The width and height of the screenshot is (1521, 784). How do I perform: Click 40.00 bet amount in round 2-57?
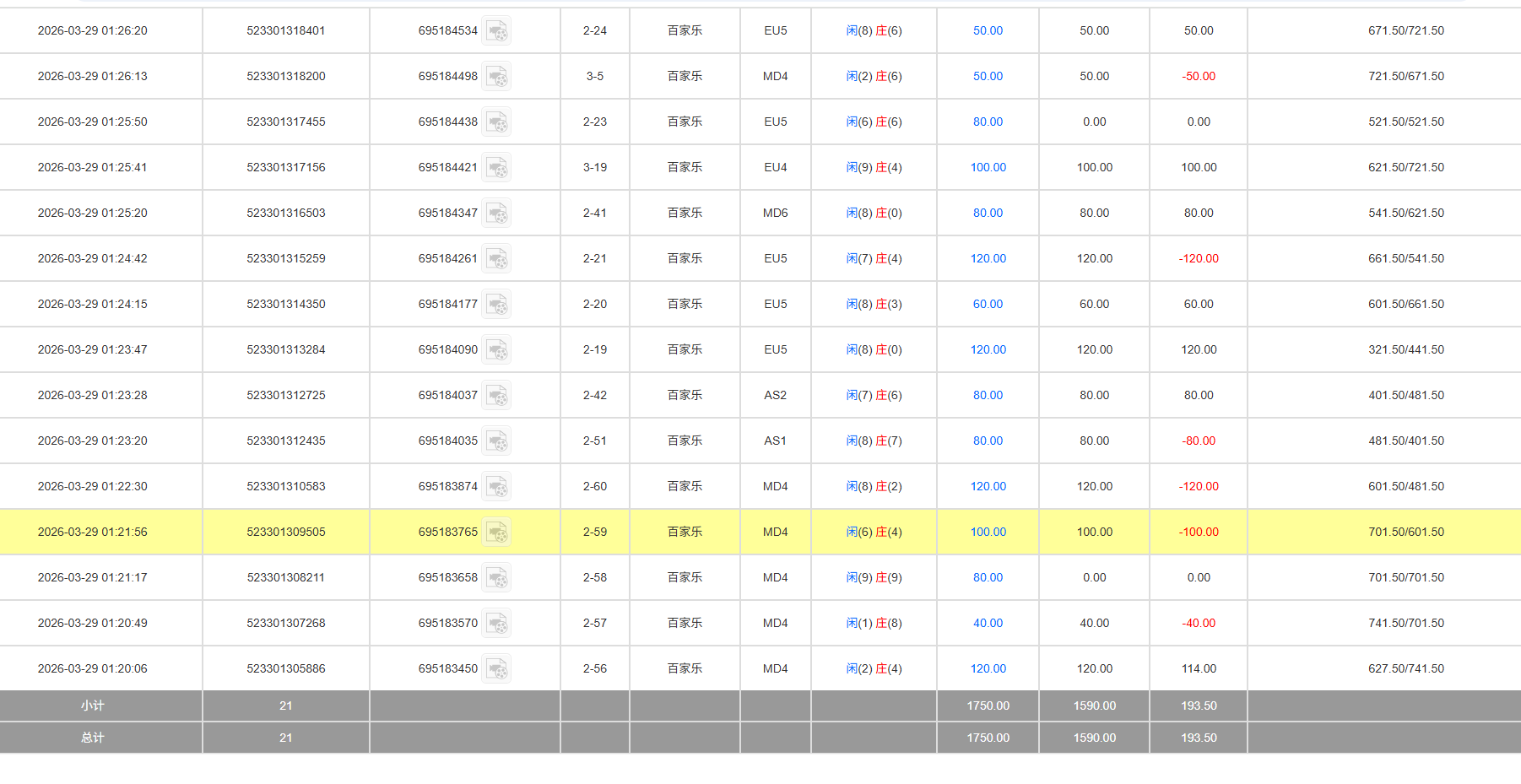coord(988,623)
